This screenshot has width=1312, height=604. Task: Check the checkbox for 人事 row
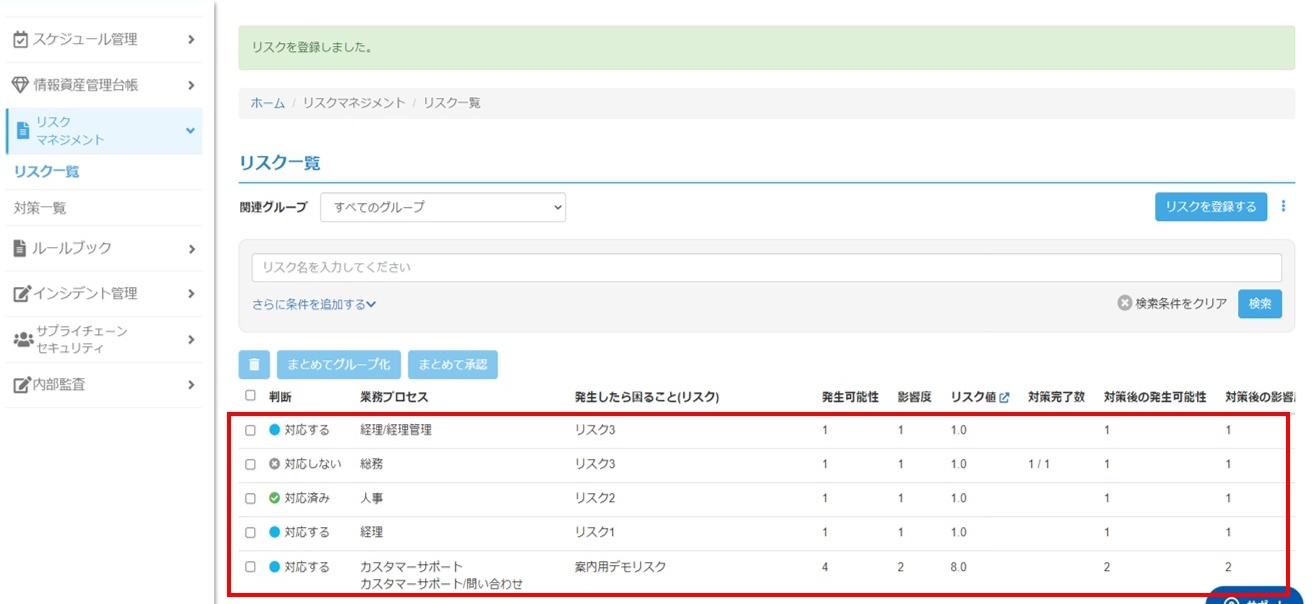click(x=250, y=499)
